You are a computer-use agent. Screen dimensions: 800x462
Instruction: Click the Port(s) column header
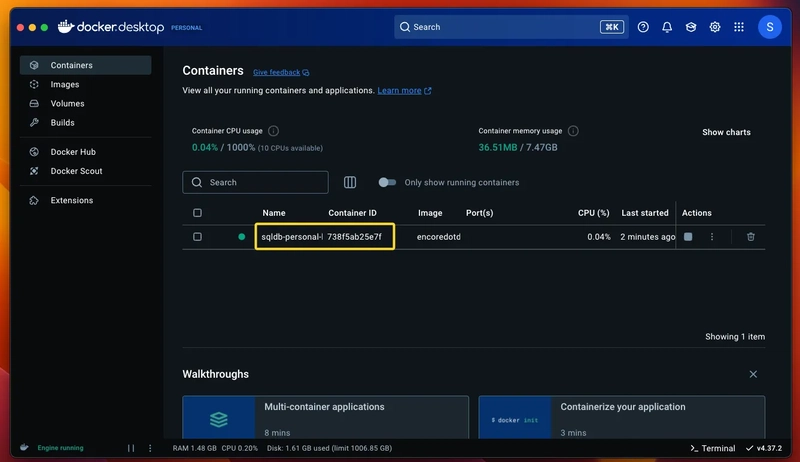[x=480, y=213]
